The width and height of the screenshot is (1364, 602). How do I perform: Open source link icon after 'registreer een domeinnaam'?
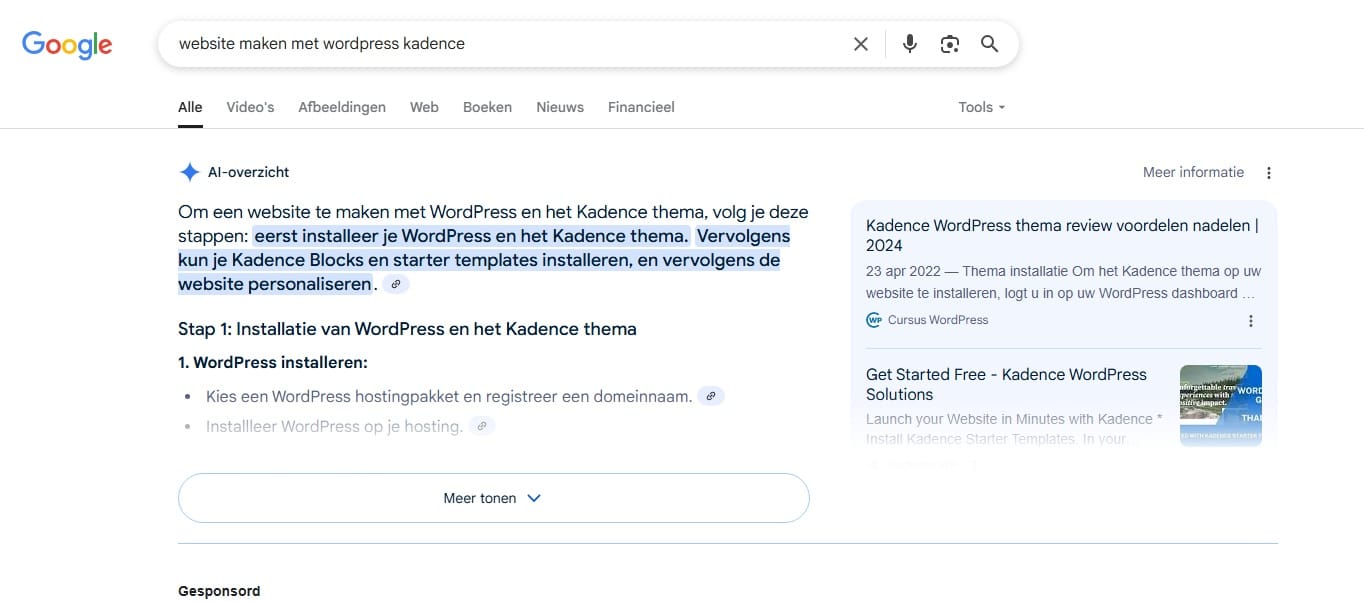[710, 396]
